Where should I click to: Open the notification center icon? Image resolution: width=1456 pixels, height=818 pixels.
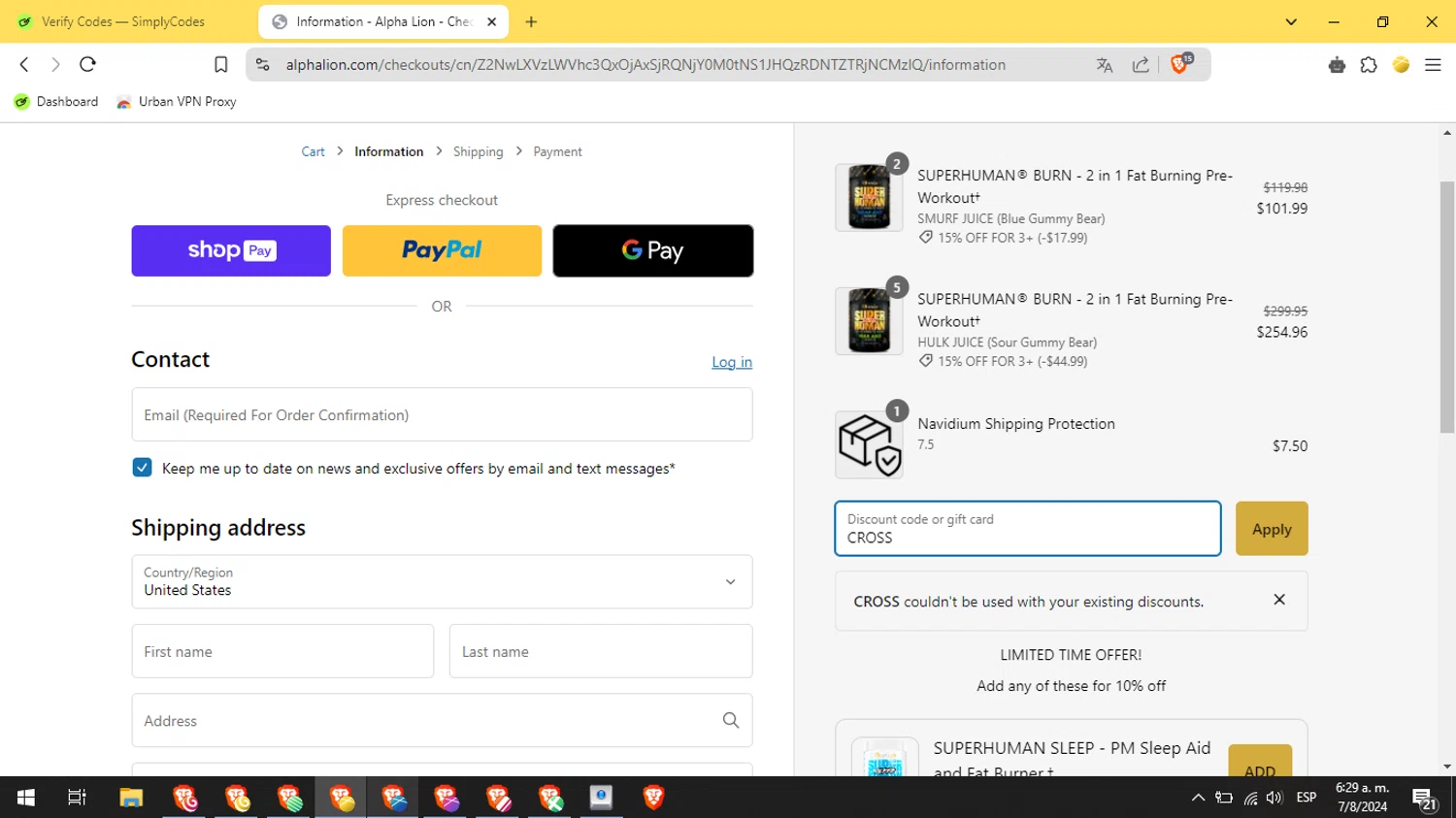click(1425, 799)
